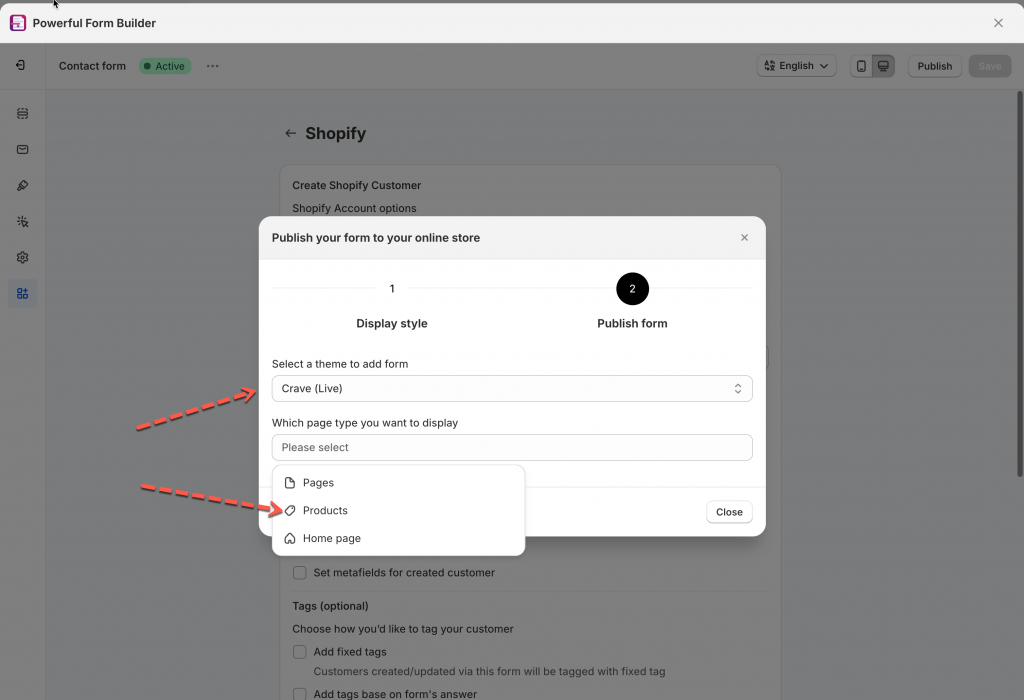1024x700 pixels.
Task: Open the paintbrush appearance sidebar icon
Action: 23,186
